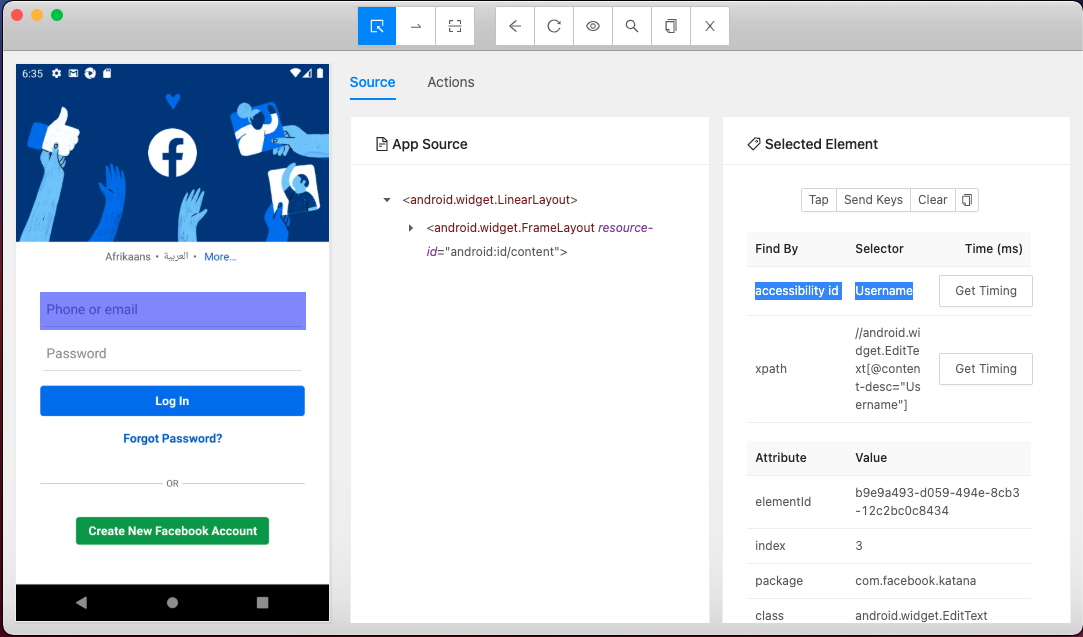Click the 'xpath' Find By label

click(x=771, y=369)
